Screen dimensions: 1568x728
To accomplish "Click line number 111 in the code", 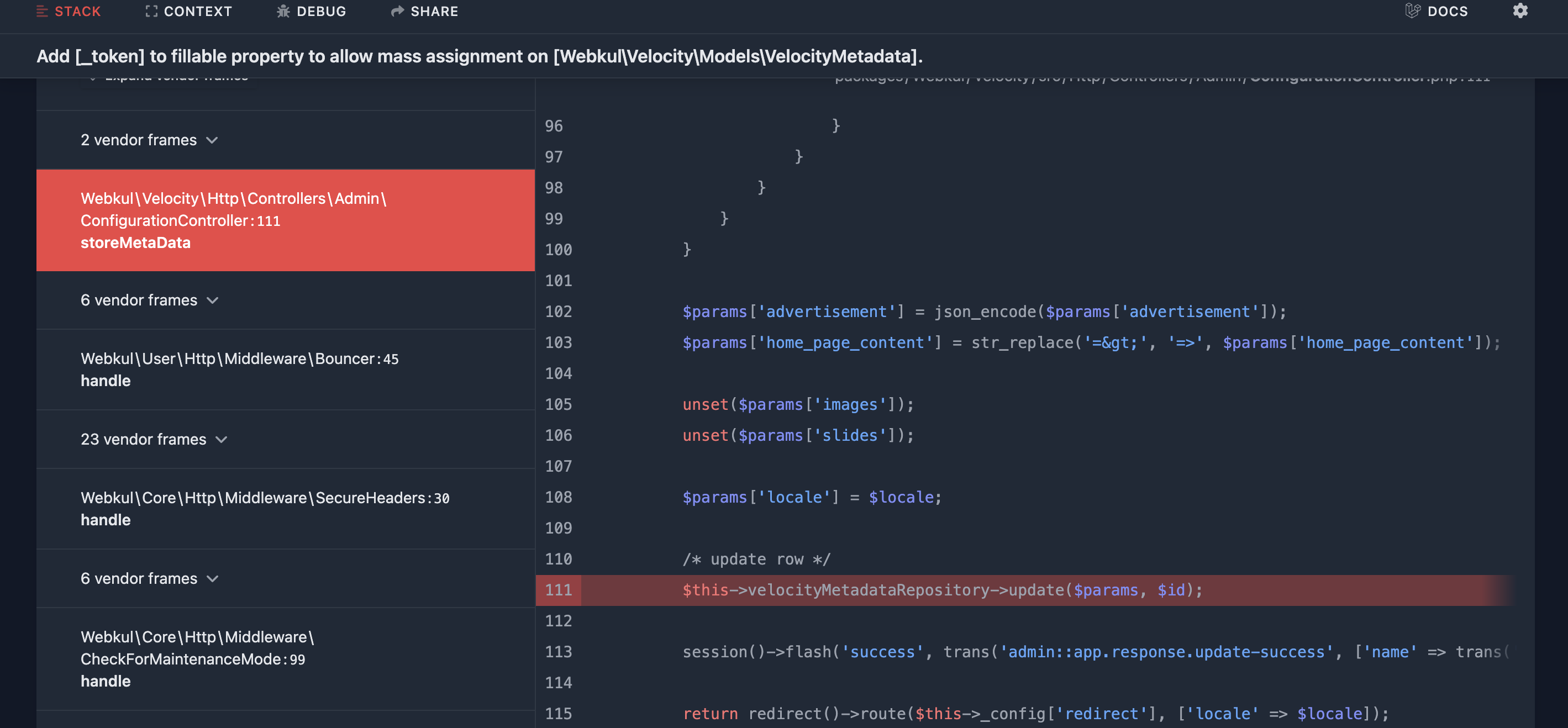I will (558, 590).
